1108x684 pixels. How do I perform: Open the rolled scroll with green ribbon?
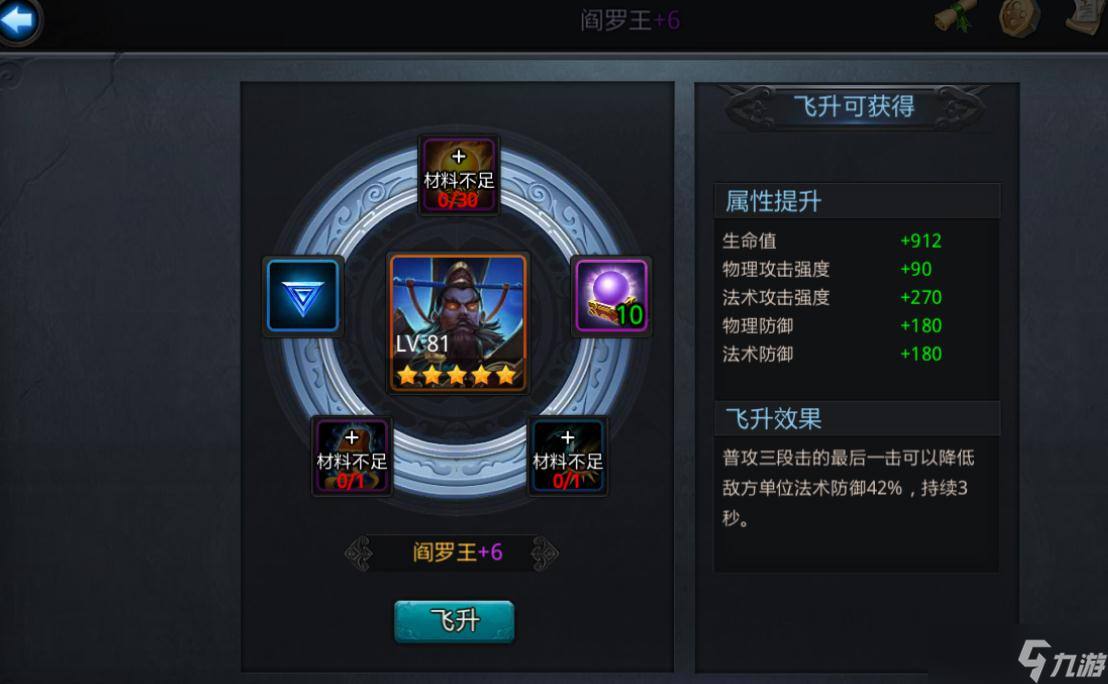(x=957, y=16)
